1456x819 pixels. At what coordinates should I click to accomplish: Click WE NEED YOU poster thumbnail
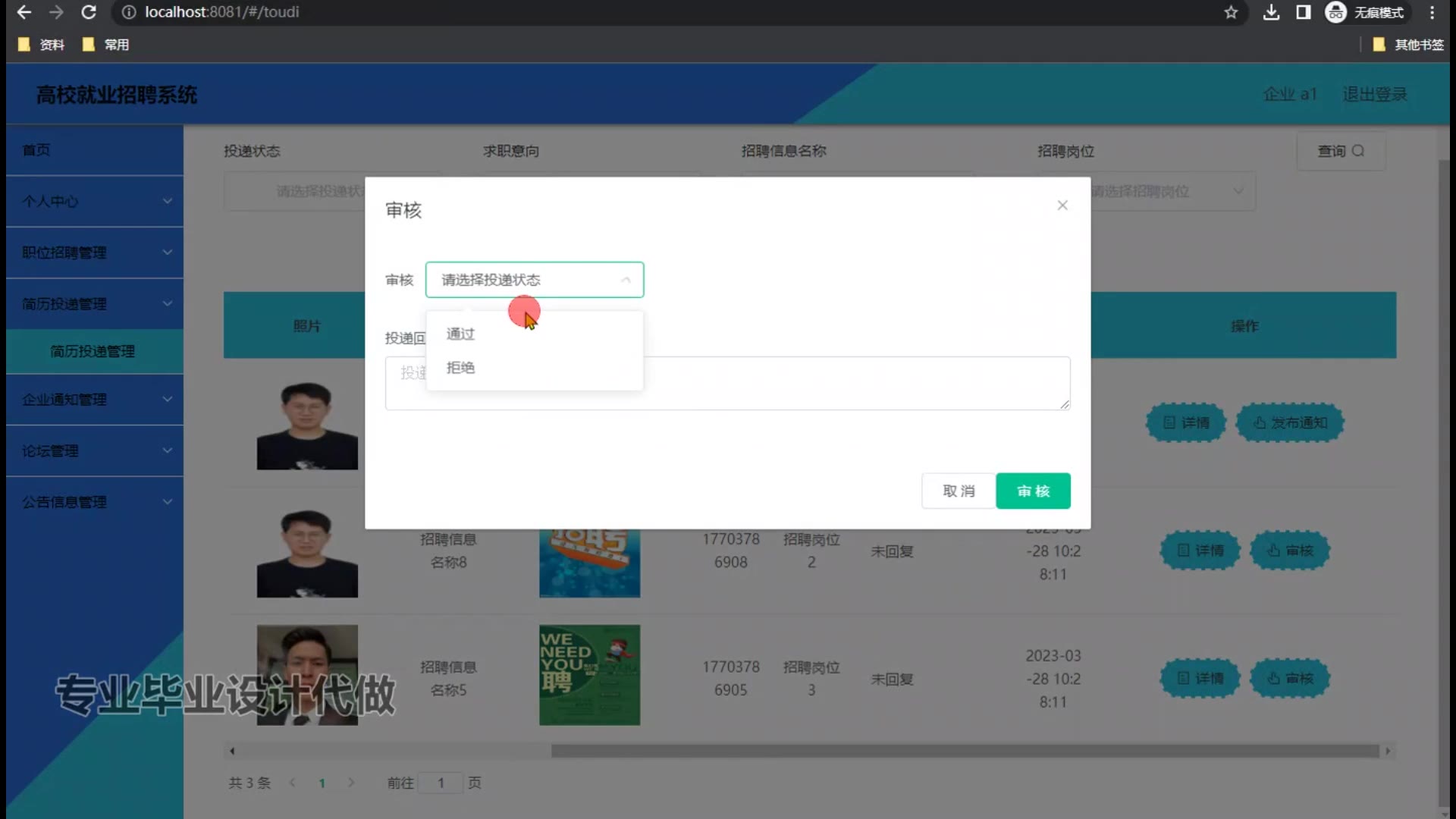pyautogui.click(x=589, y=675)
